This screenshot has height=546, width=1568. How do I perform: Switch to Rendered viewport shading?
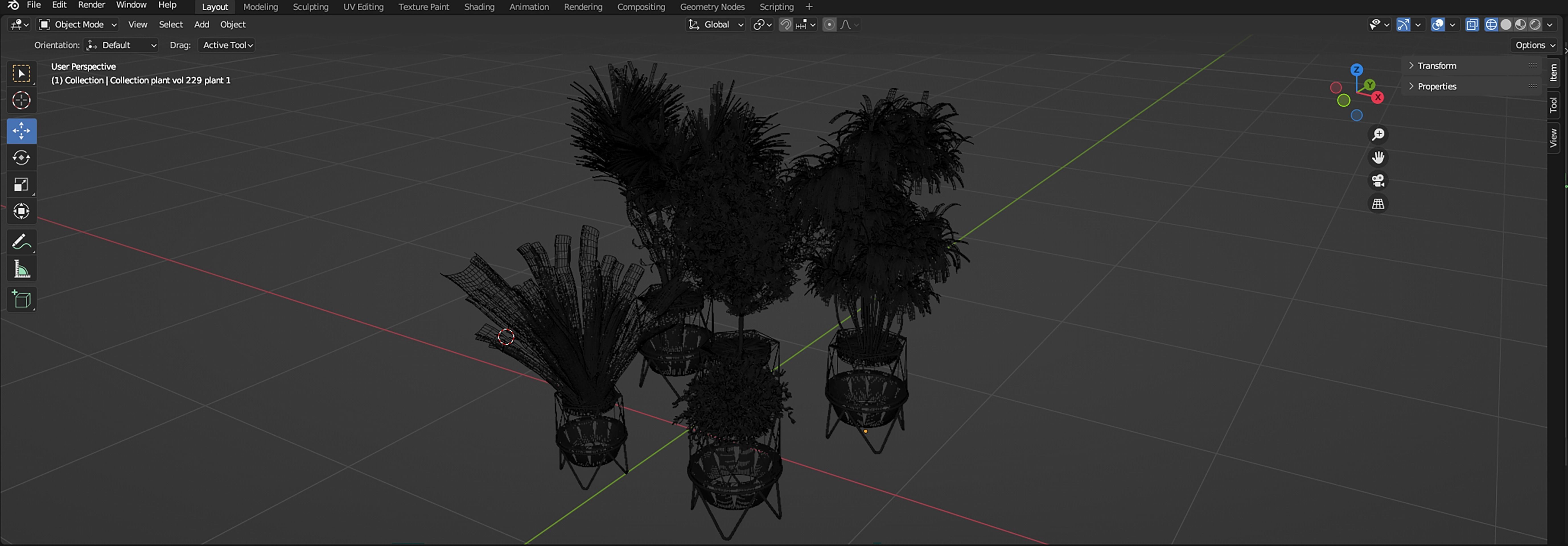tap(1535, 24)
